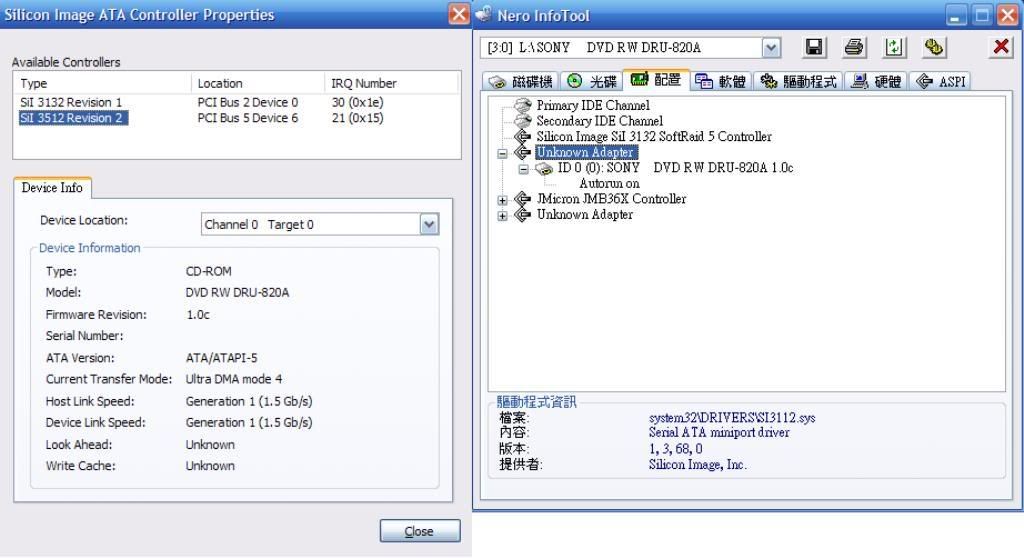The width and height of the screenshot is (1024, 558).
Task: Click the 軟體 tab windows icon
Action: pyautogui.click(x=703, y=81)
